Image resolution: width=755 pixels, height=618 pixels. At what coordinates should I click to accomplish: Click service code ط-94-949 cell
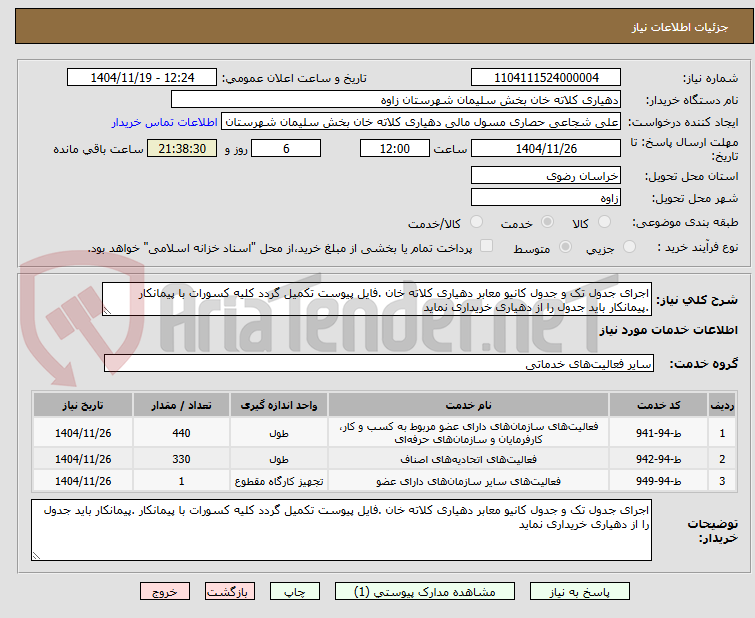[659, 481]
